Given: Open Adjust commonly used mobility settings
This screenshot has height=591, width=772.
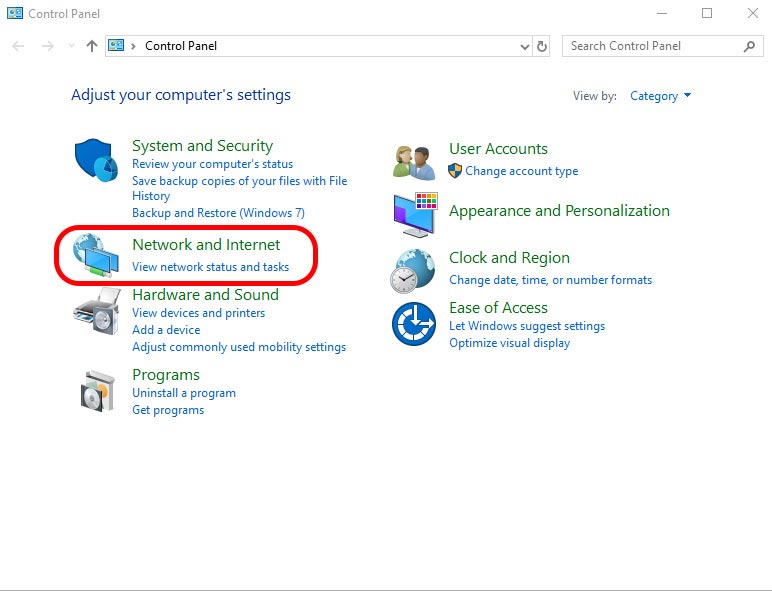Looking at the screenshot, I should tap(239, 347).
